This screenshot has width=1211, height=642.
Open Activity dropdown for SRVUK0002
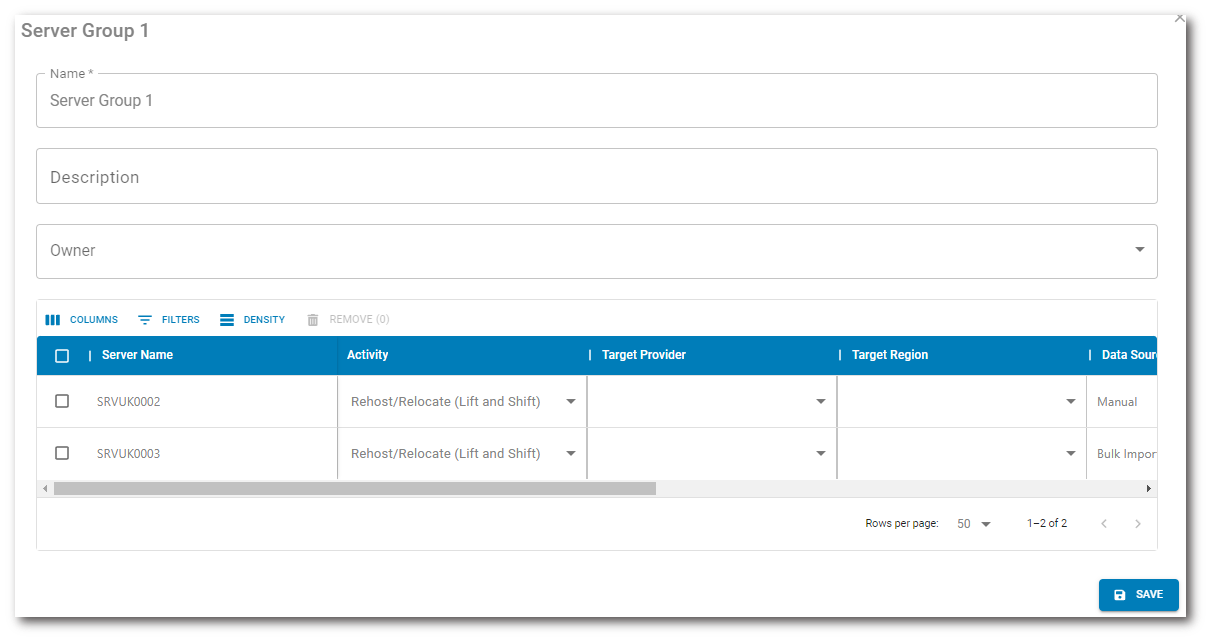(571, 402)
